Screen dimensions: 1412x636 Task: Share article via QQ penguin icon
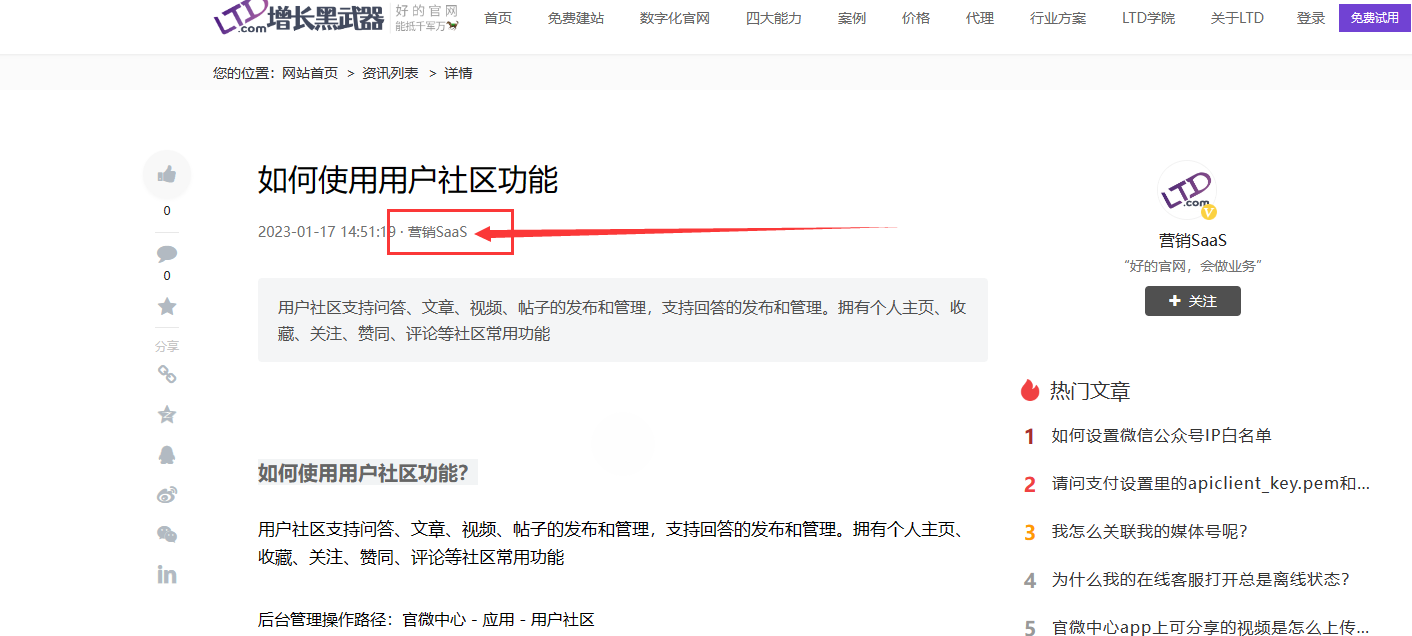[167, 455]
